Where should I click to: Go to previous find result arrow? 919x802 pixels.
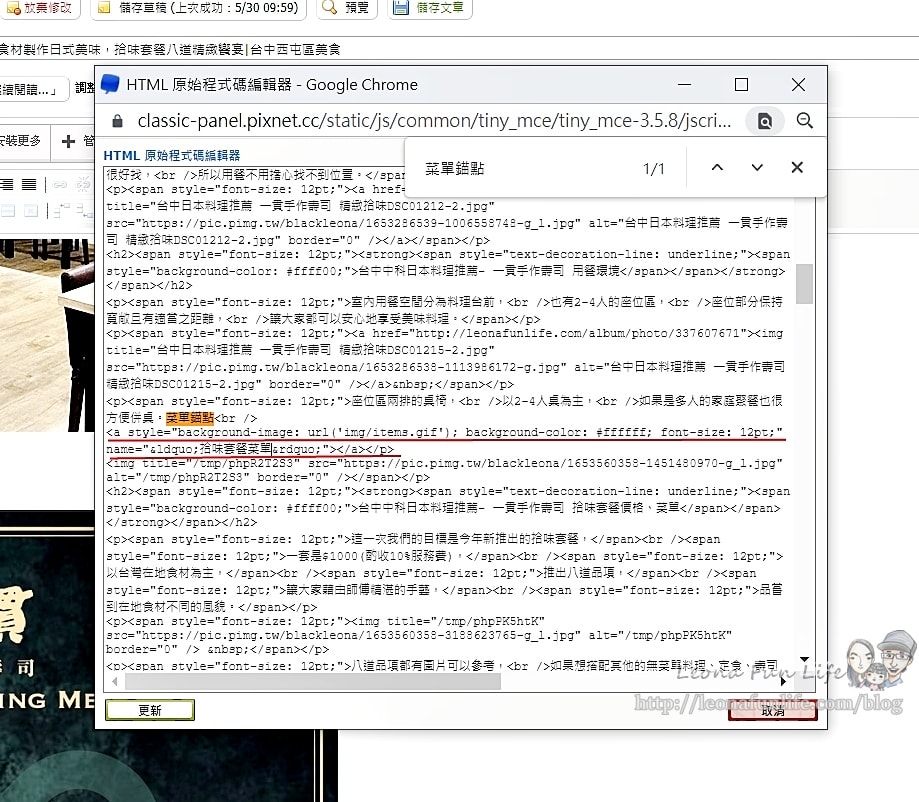tap(717, 168)
